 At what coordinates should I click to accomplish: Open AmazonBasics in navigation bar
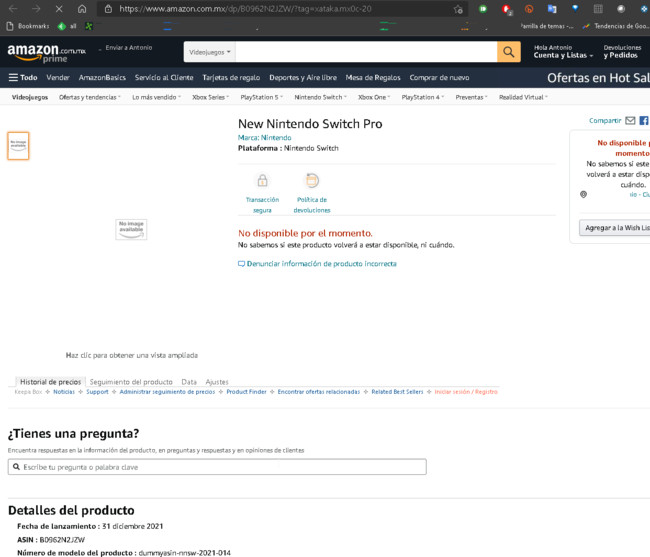click(102, 77)
